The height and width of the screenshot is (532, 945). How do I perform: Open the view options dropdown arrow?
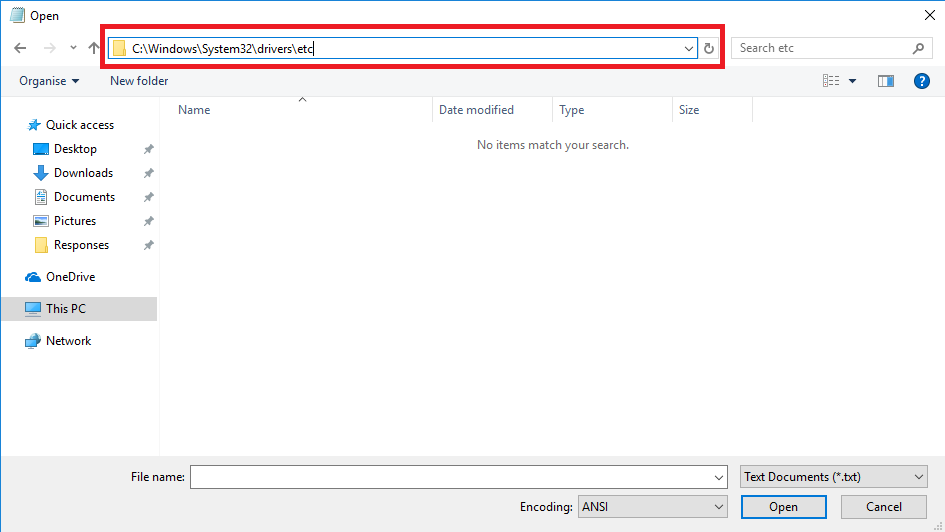(x=852, y=81)
